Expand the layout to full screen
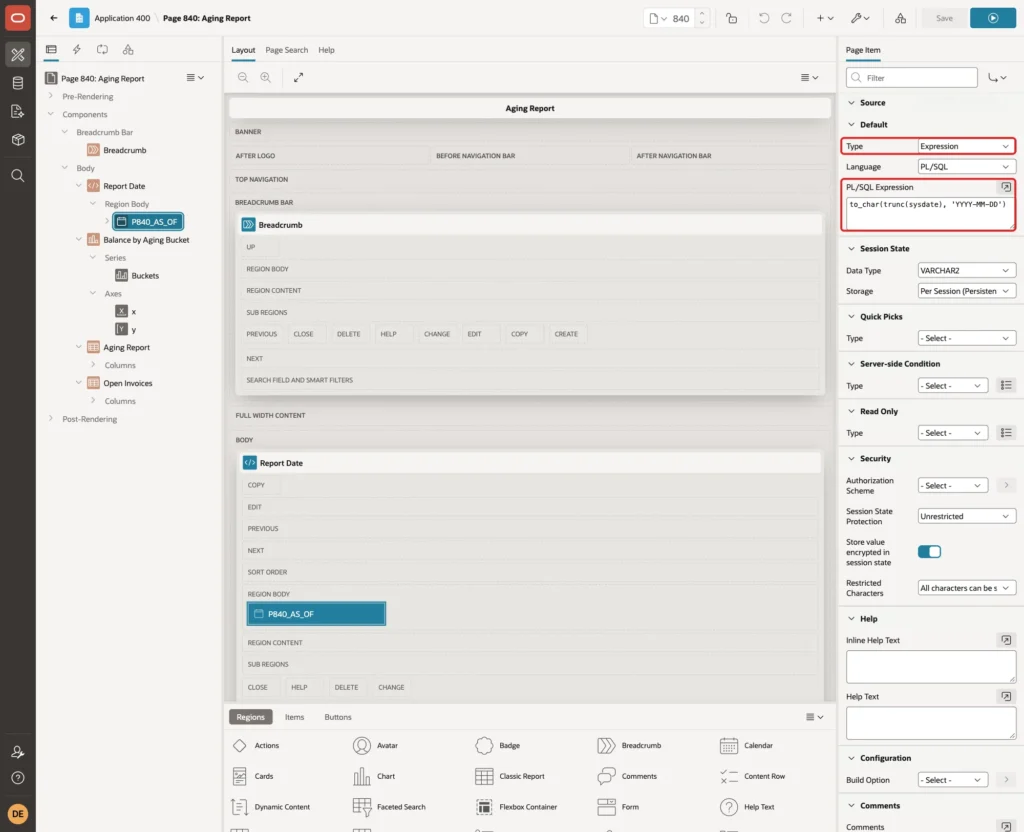This screenshot has height=832, width=1024. 298,77
